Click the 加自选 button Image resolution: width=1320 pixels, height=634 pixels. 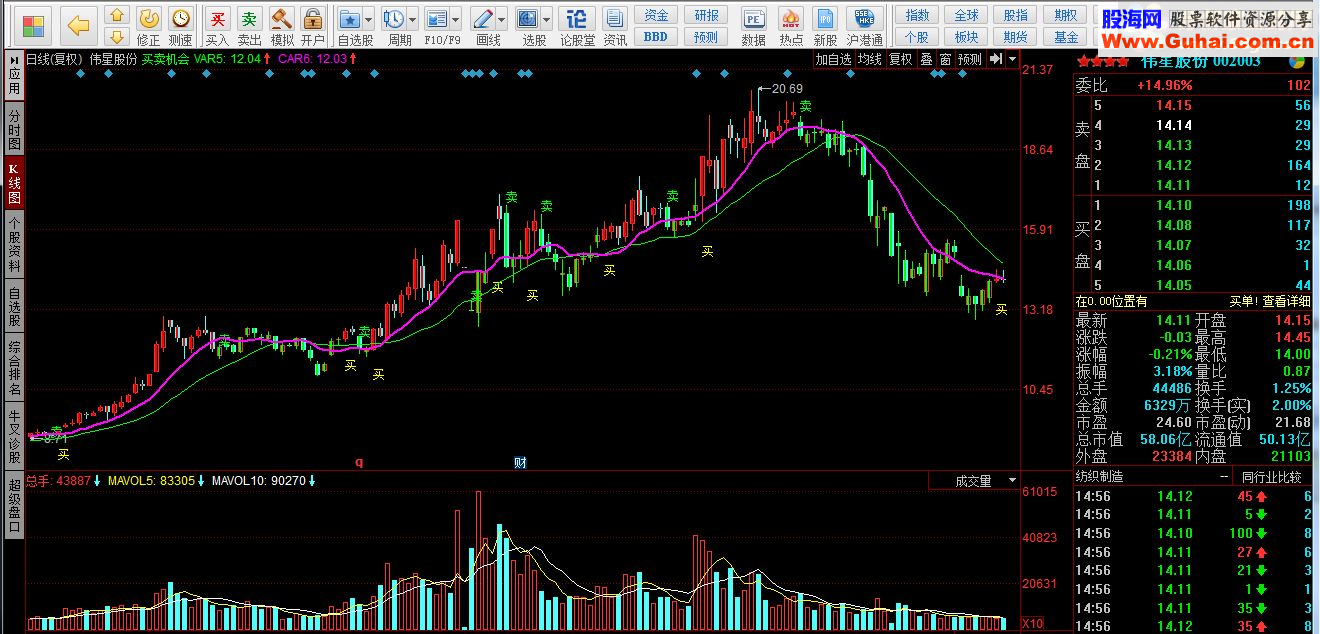[x=833, y=59]
